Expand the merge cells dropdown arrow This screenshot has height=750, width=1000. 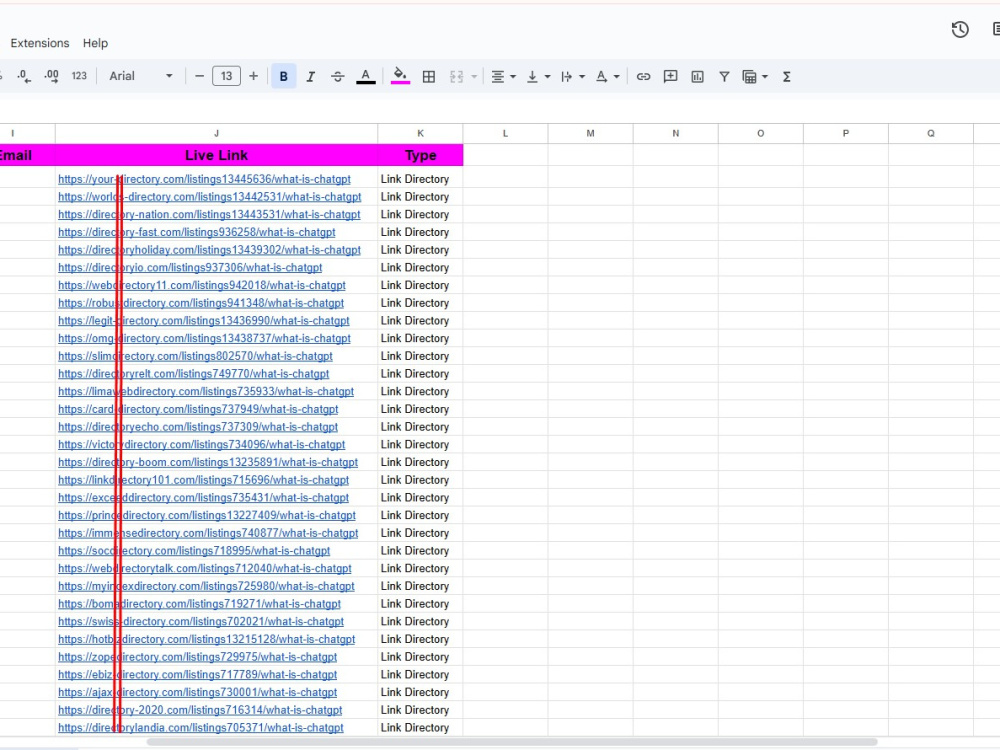pos(474,77)
